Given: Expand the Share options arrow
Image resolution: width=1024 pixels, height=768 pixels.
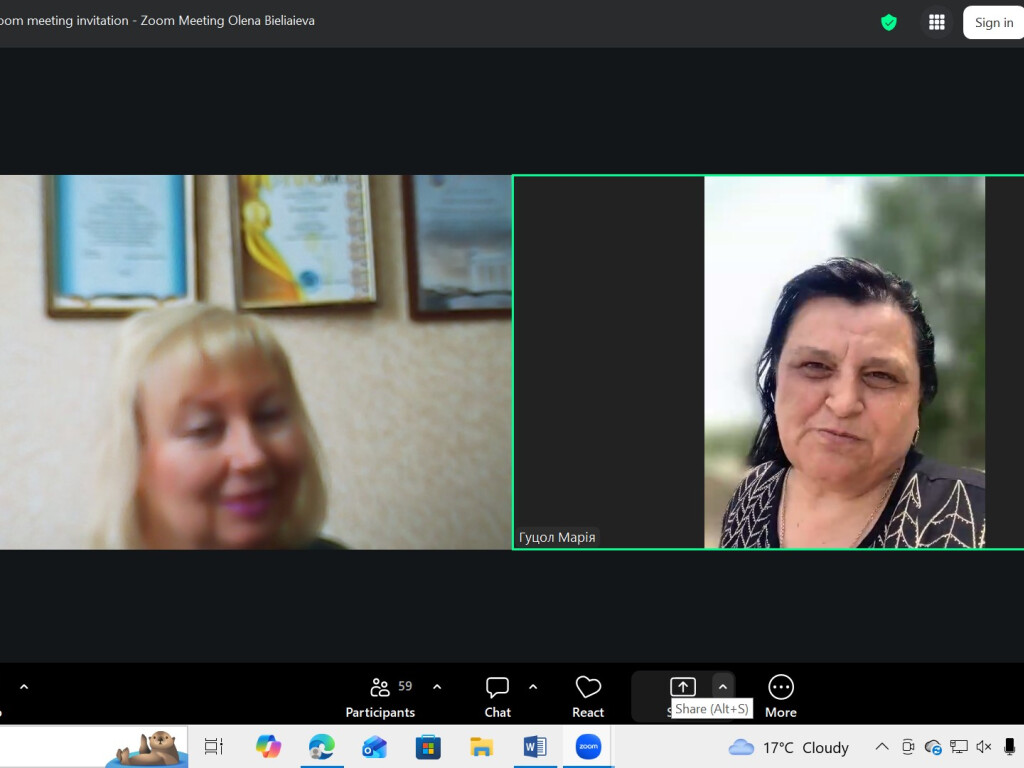Looking at the screenshot, I should tap(722, 687).
